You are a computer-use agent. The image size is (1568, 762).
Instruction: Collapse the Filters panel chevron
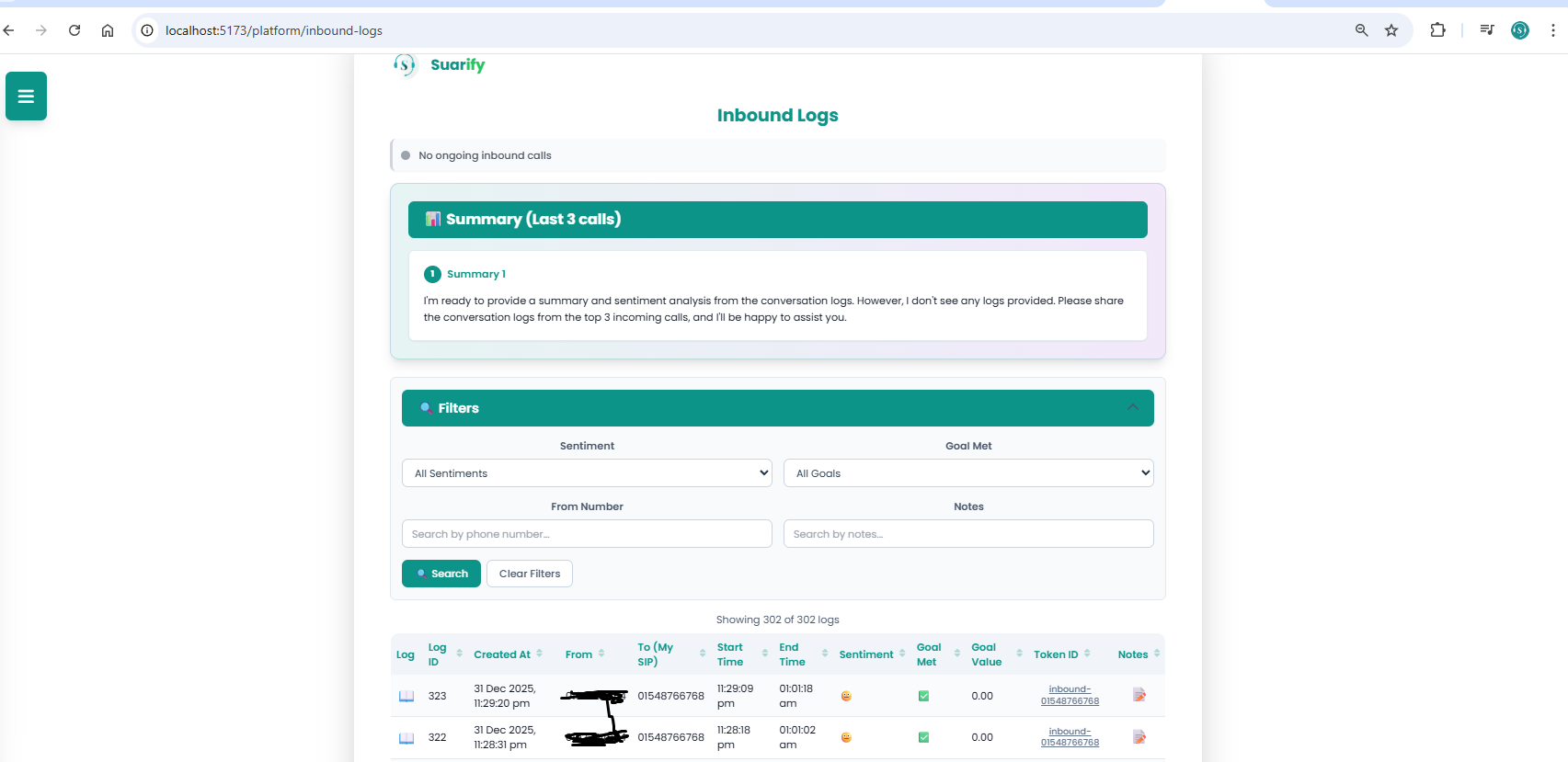coord(1132,408)
